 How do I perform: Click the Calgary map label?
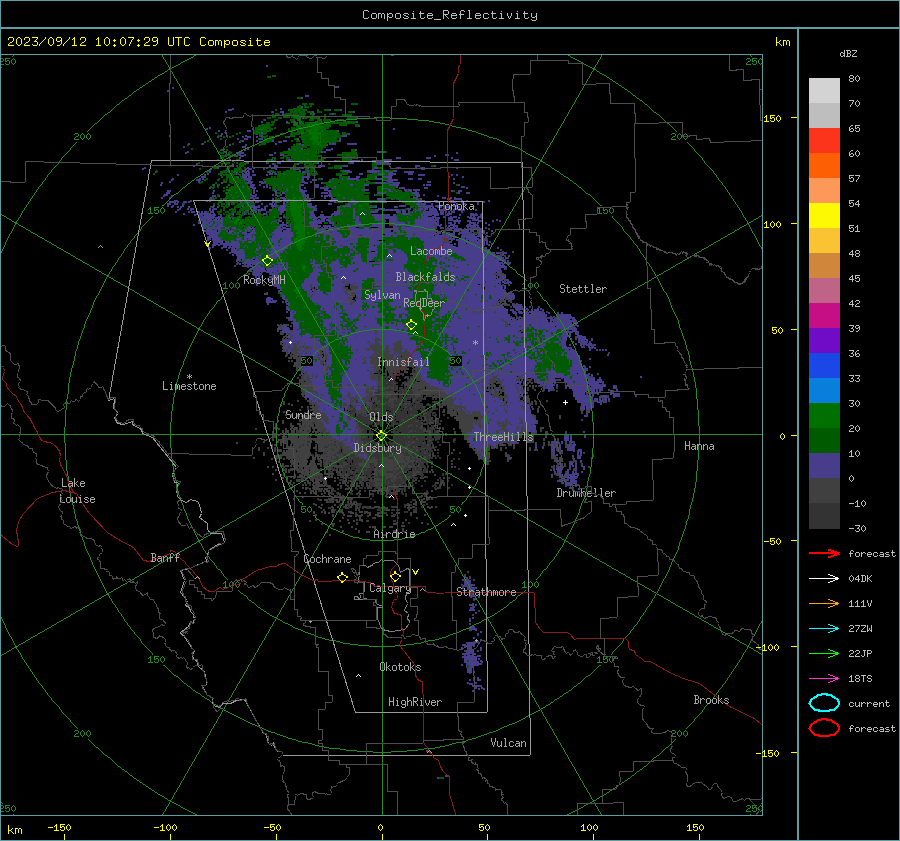tap(390, 588)
